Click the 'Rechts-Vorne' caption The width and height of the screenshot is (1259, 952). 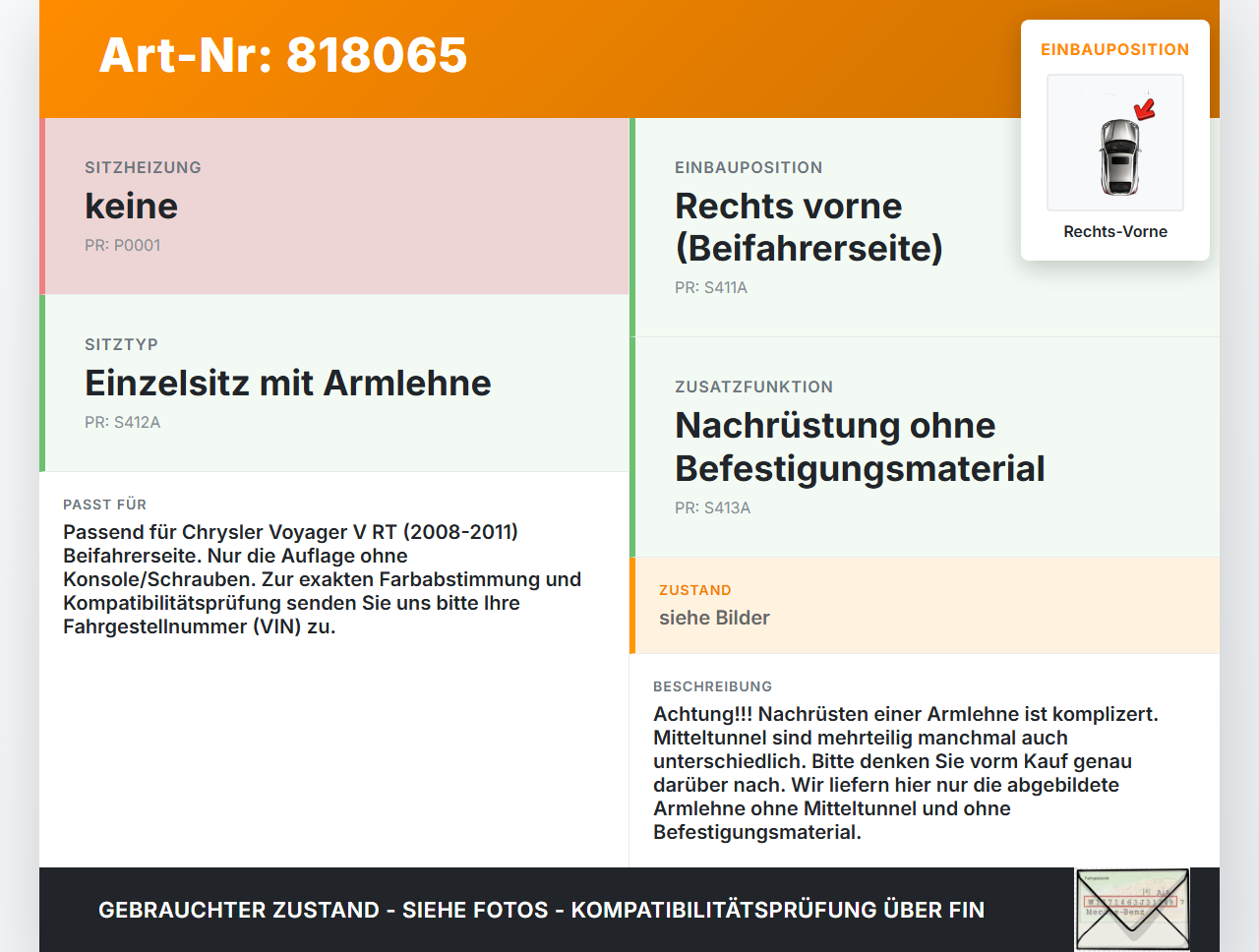[x=1115, y=231]
